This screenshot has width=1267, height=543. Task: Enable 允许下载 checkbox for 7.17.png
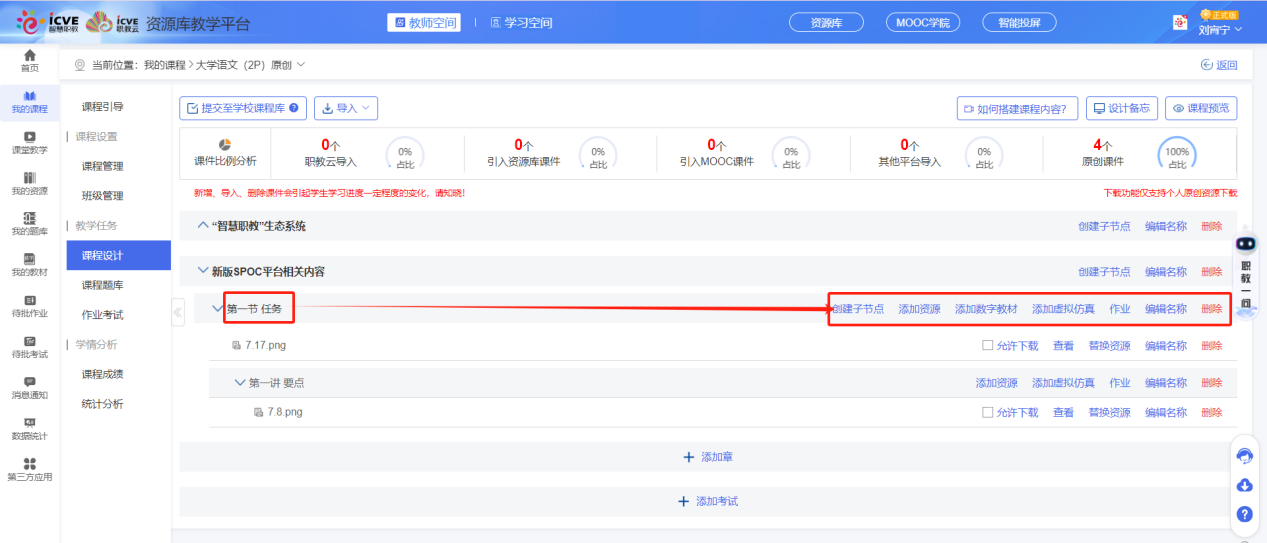pyautogui.click(x=988, y=346)
